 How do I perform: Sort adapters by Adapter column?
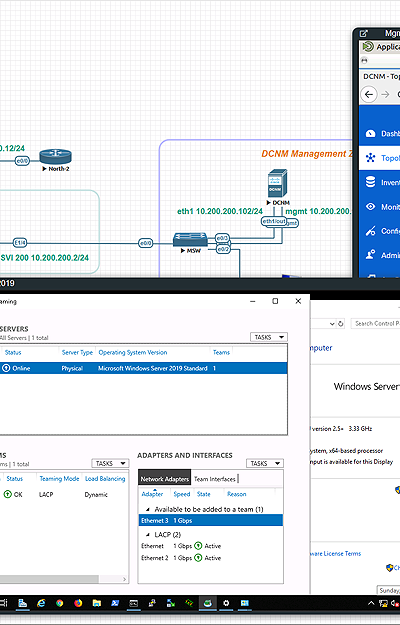click(x=152, y=494)
